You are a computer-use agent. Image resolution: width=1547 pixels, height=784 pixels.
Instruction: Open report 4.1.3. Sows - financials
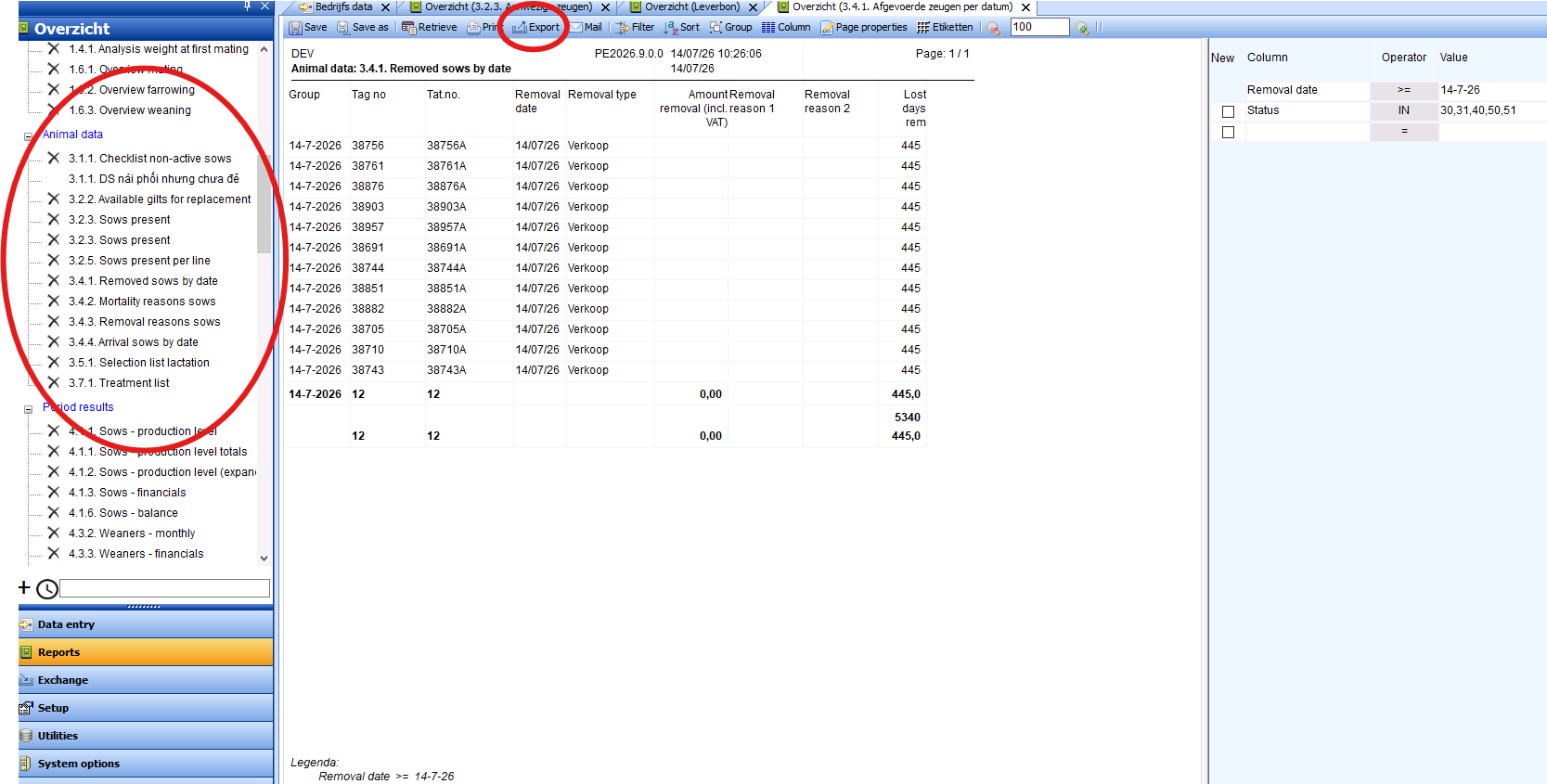(x=127, y=493)
